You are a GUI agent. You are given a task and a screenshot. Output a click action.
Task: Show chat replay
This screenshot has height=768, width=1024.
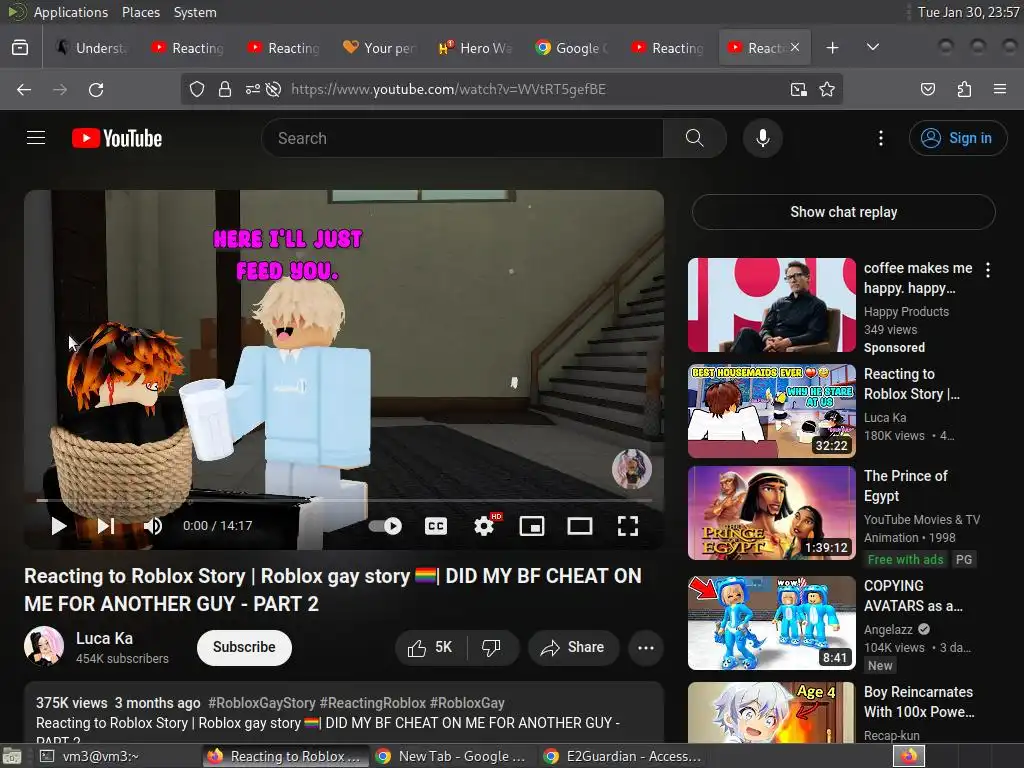pos(843,212)
